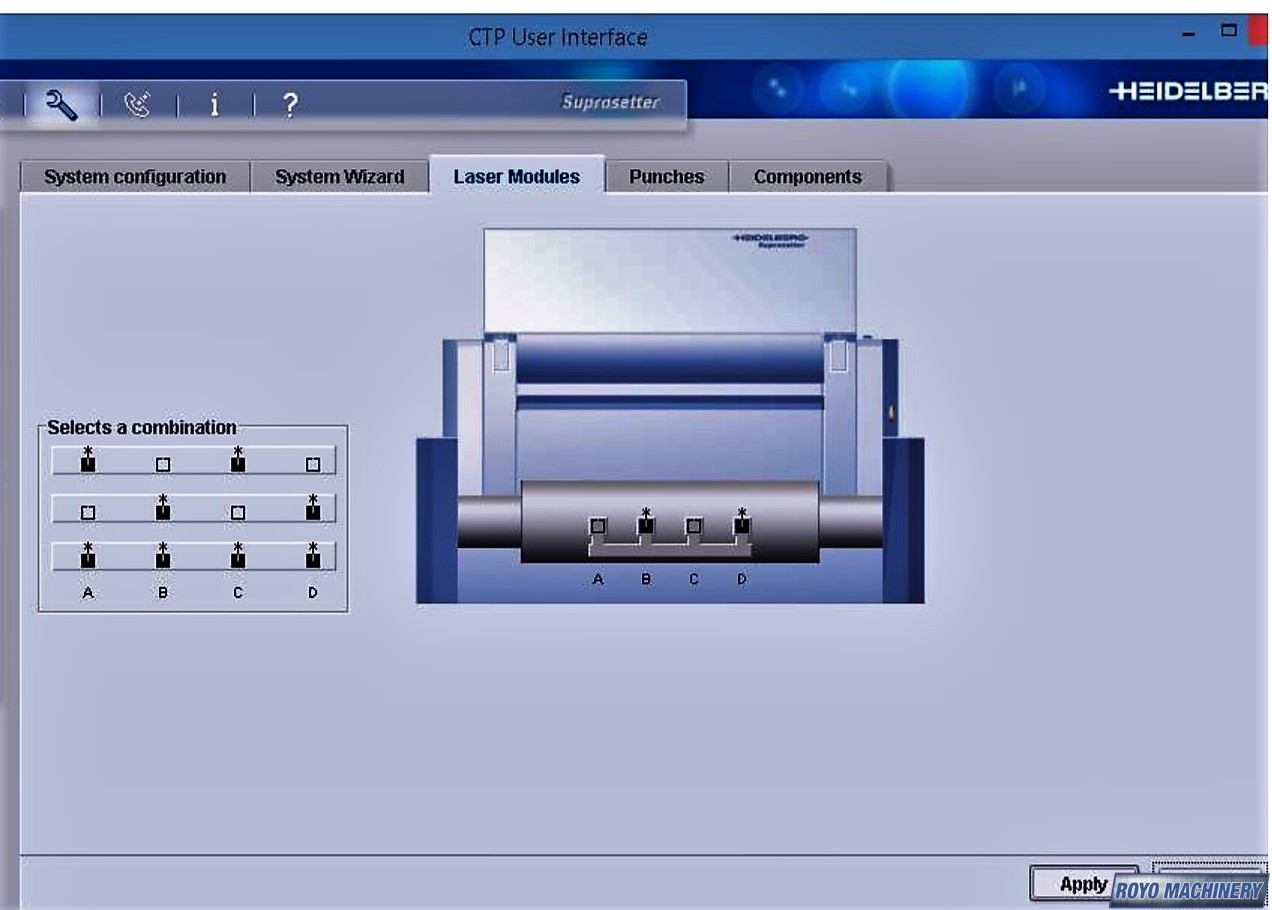Open the Components tab
The height and width of the screenshot is (910, 1272).
[x=807, y=177]
